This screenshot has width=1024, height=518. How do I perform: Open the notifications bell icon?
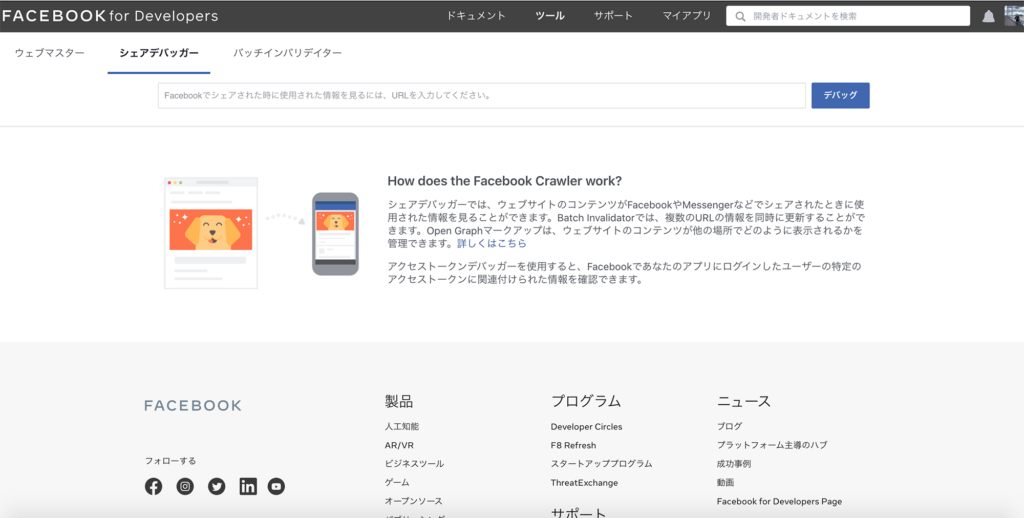coord(989,16)
